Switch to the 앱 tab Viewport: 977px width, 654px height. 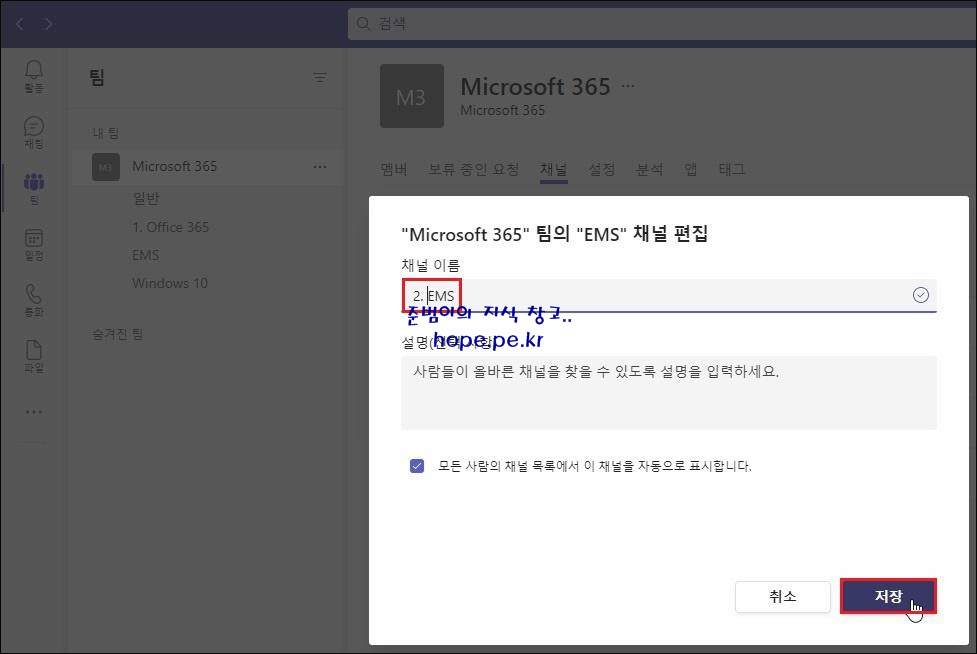690,169
